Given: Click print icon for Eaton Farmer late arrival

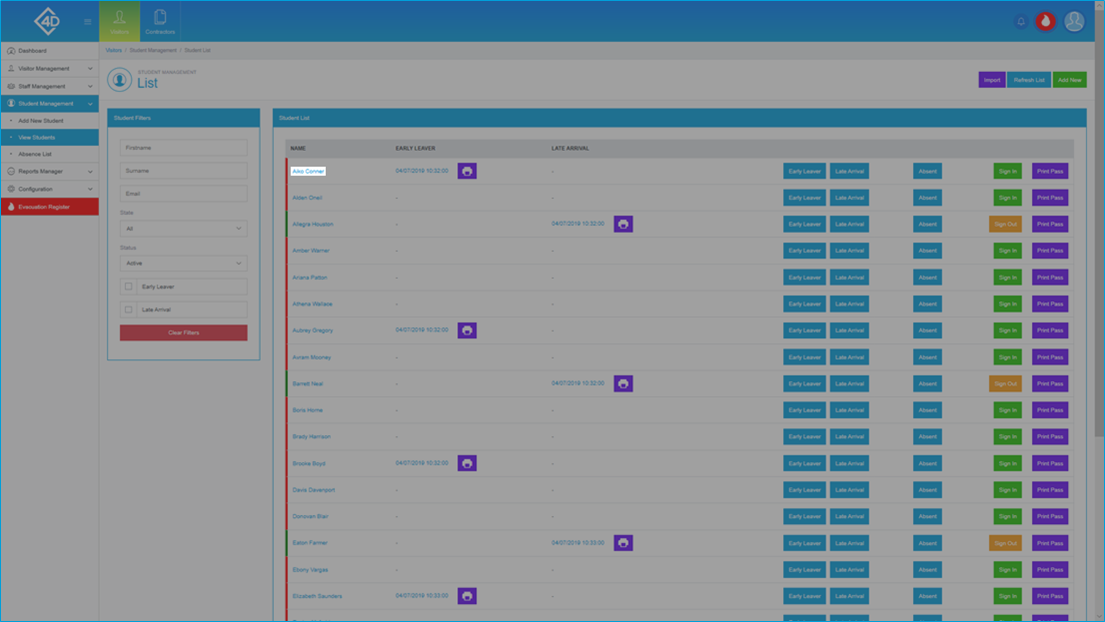Looking at the screenshot, I should (623, 543).
